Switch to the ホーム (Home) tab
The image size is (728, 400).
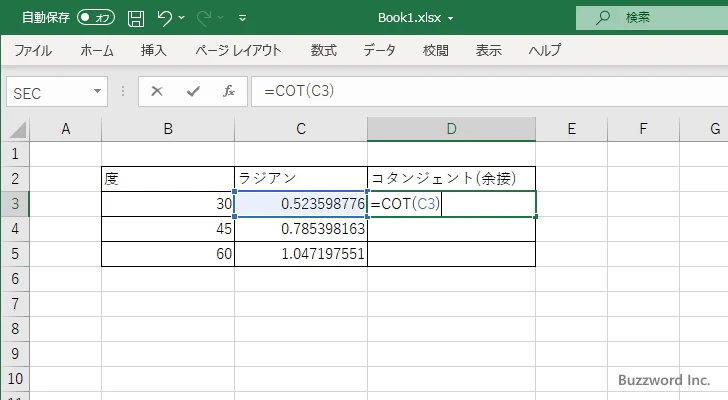click(97, 50)
